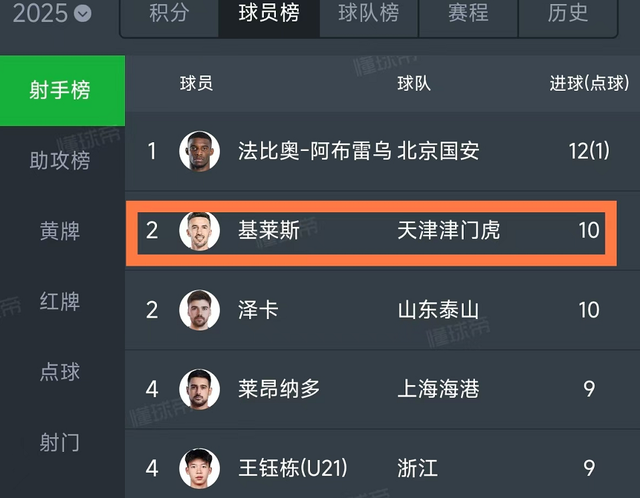Image resolution: width=640 pixels, height=498 pixels.
Task: Open the 北京国安 team link
Action: point(438,151)
